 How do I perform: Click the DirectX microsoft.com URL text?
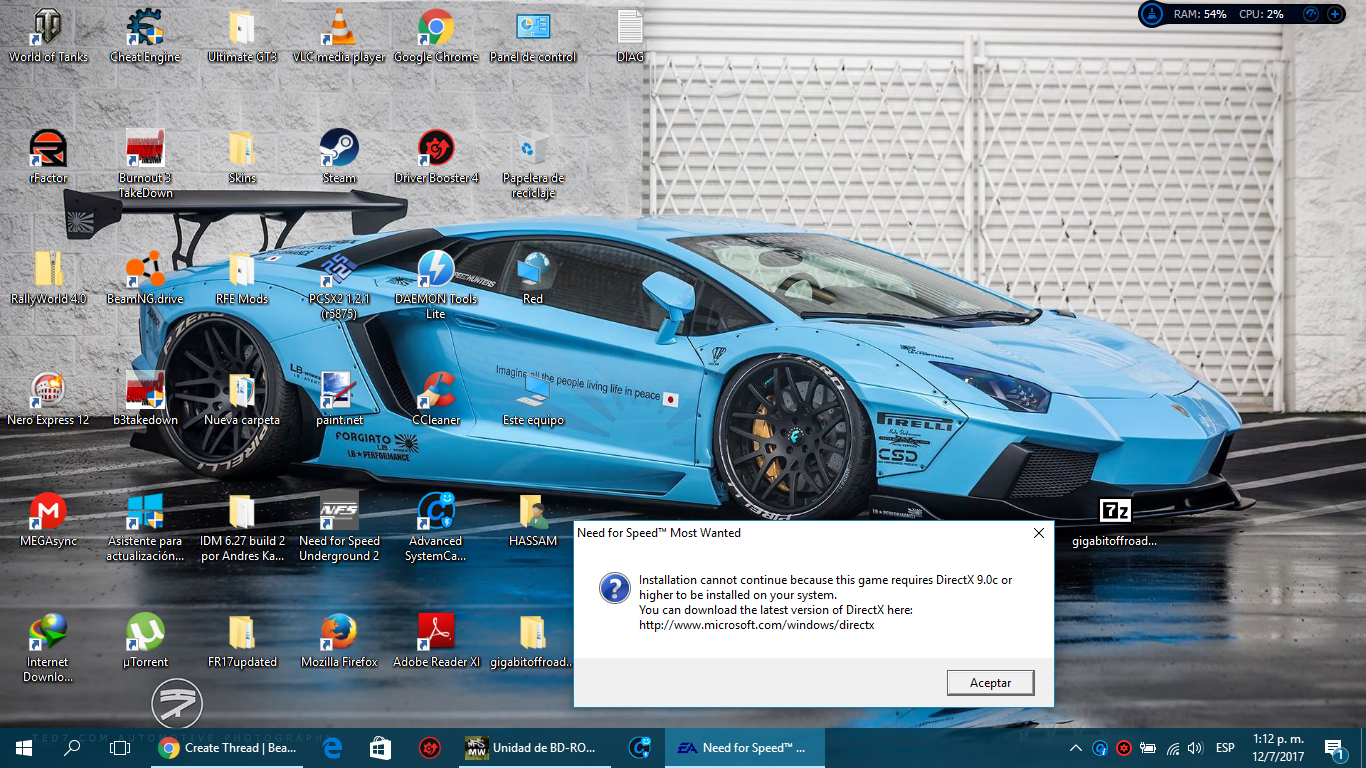pos(757,625)
